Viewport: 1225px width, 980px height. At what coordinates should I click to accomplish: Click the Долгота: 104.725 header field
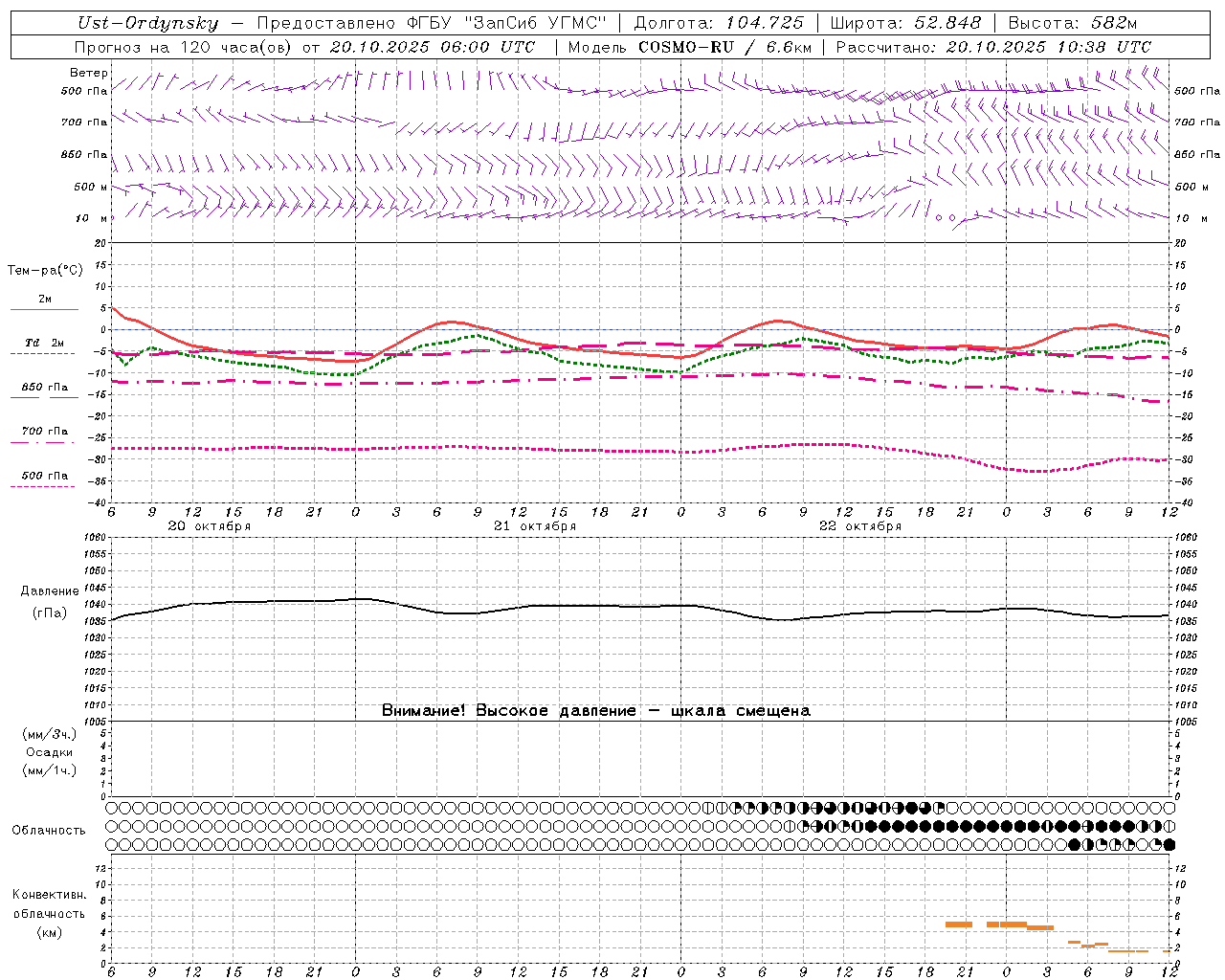click(719, 23)
